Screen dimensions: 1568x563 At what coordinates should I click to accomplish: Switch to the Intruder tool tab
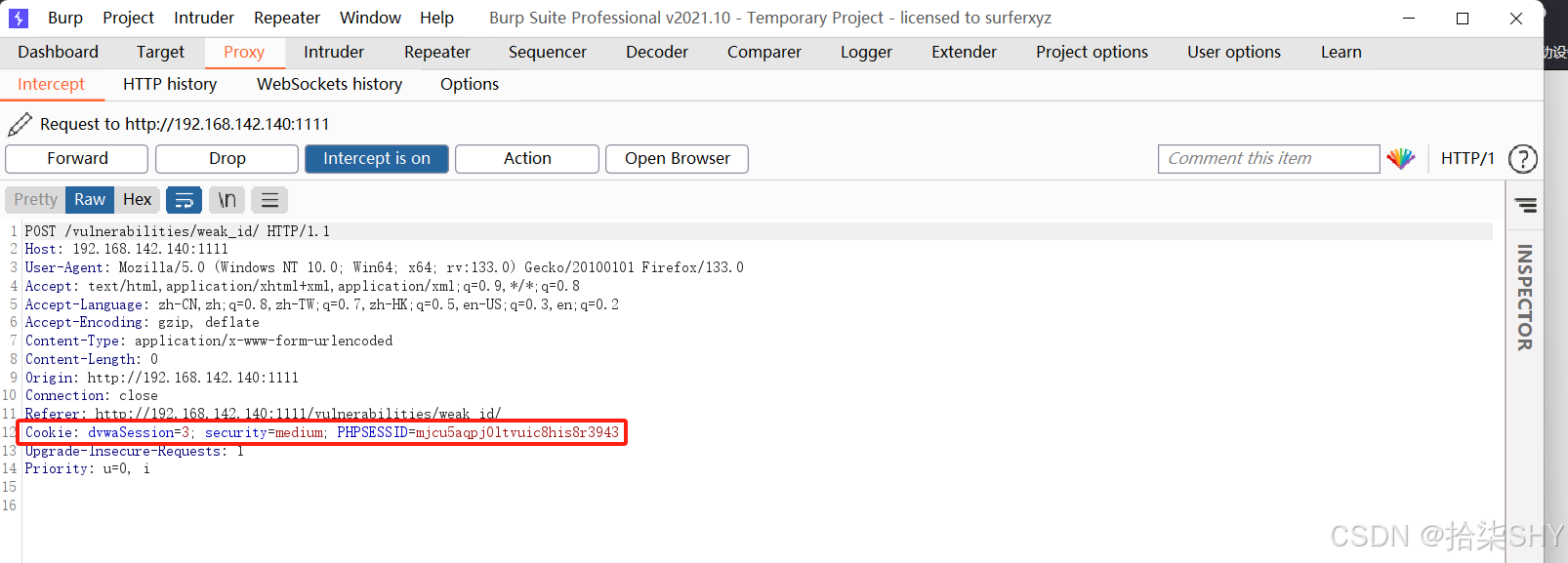tap(334, 52)
